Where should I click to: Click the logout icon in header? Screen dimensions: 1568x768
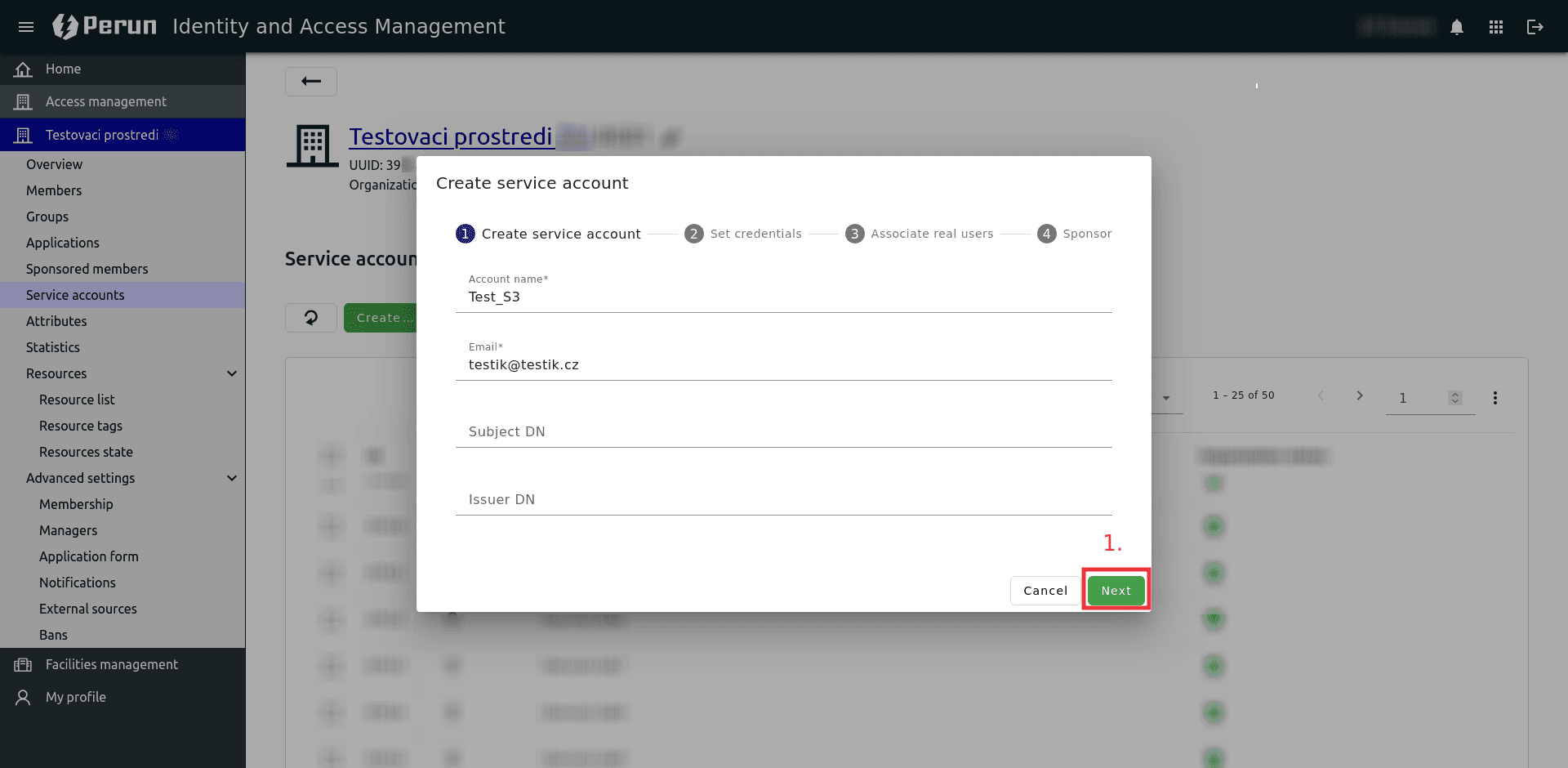[1535, 27]
